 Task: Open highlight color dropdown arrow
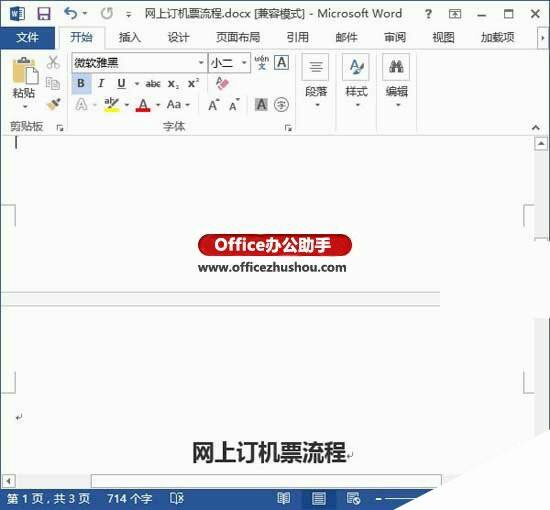[127, 105]
